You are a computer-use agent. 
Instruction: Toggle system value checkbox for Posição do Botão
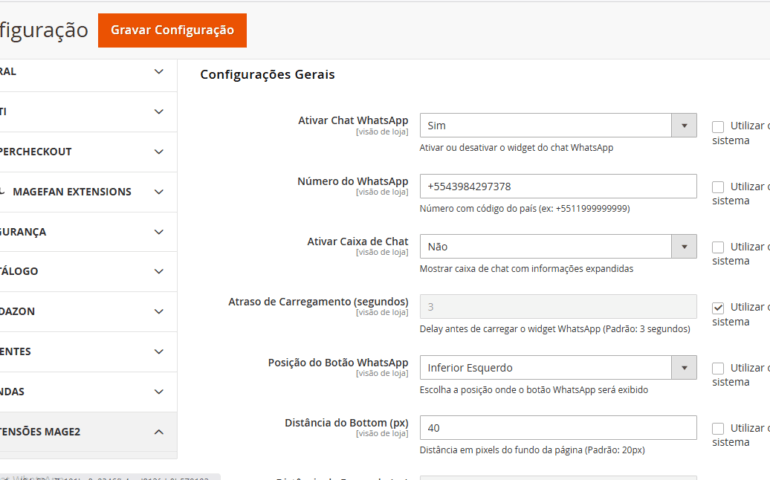tap(718, 368)
